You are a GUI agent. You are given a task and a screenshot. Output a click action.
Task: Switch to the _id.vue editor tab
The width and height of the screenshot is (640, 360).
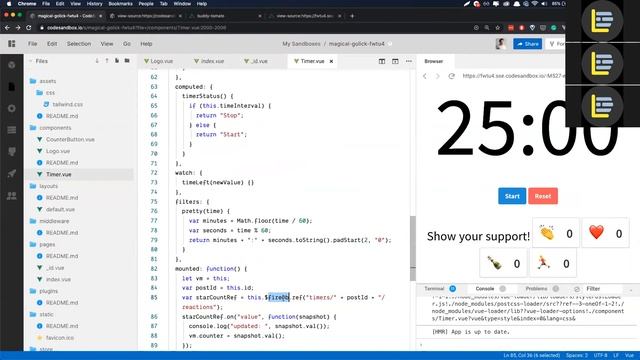[x=256, y=61]
